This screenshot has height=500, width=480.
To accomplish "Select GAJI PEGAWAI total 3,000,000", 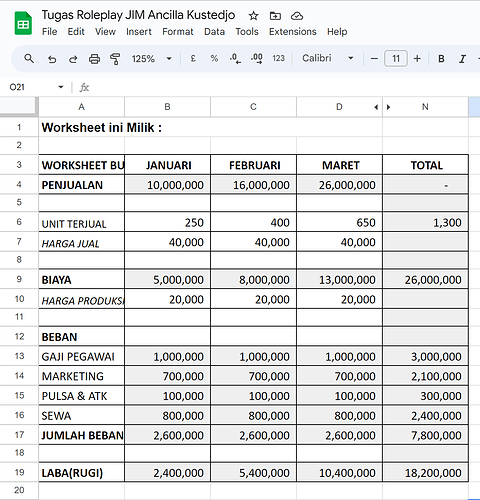I will 426,356.
